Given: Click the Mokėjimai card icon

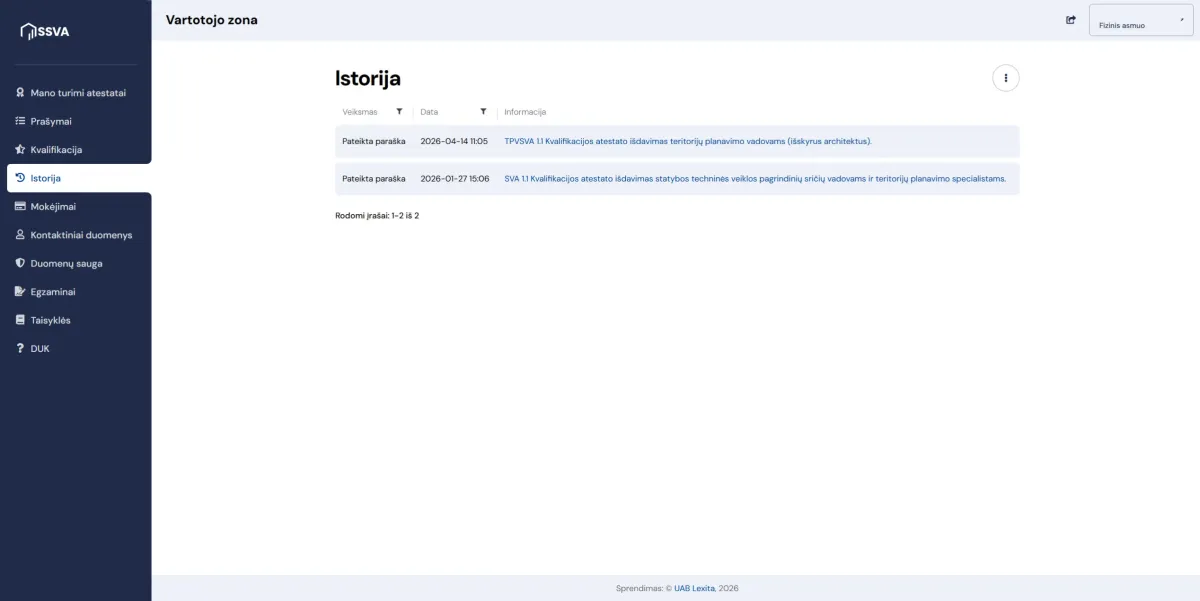Looking at the screenshot, I should coord(20,206).
